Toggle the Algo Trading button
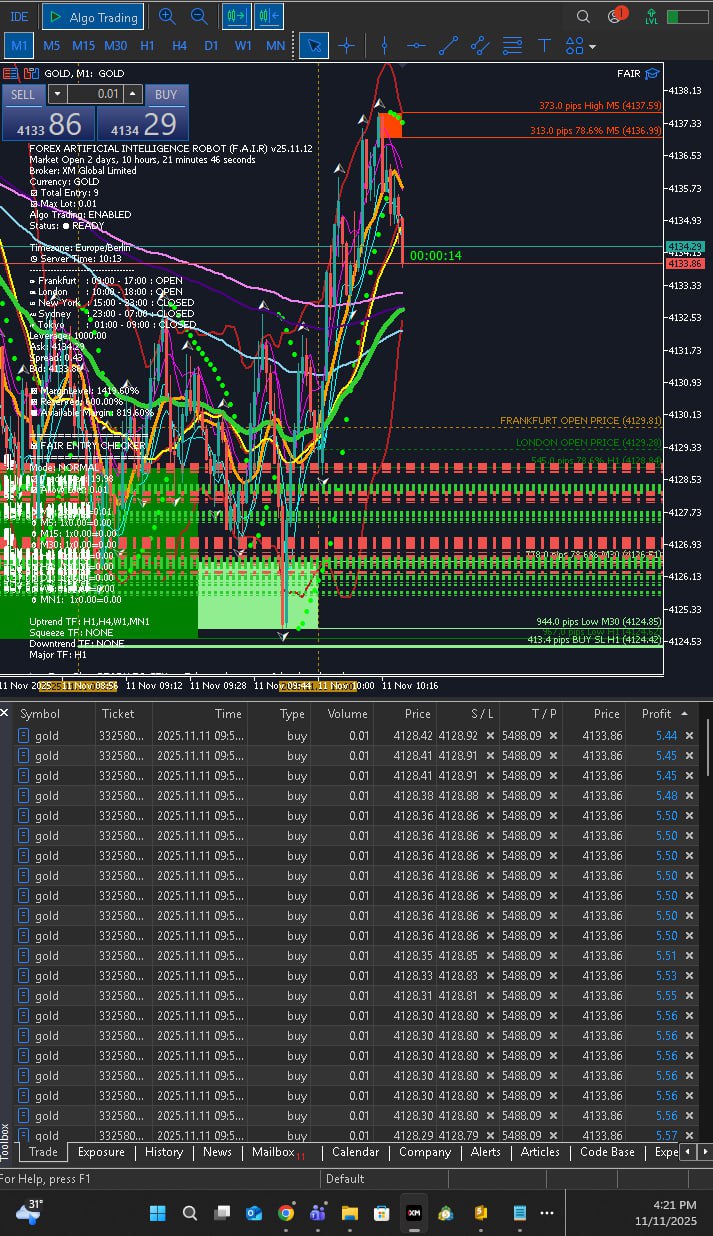713x1236 pixels. click(x=93, y=17)
